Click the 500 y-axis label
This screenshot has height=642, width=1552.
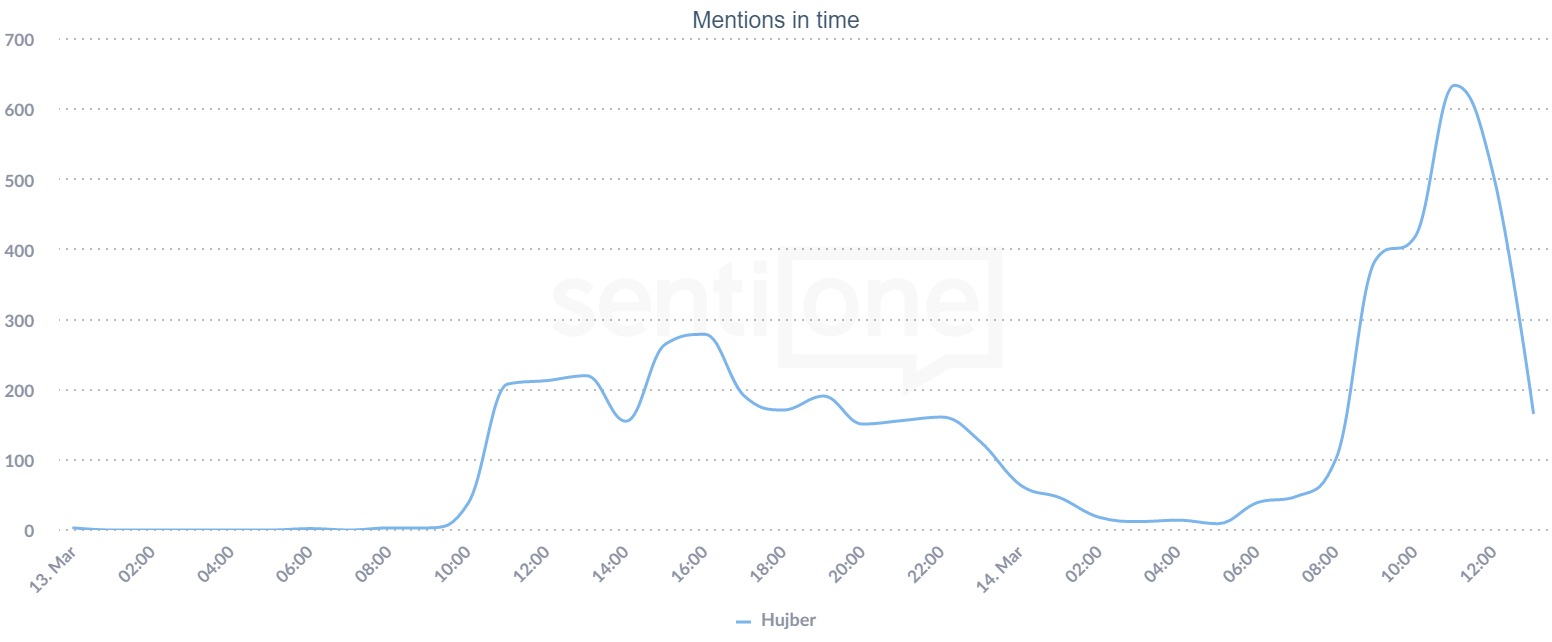pos(19,180)
